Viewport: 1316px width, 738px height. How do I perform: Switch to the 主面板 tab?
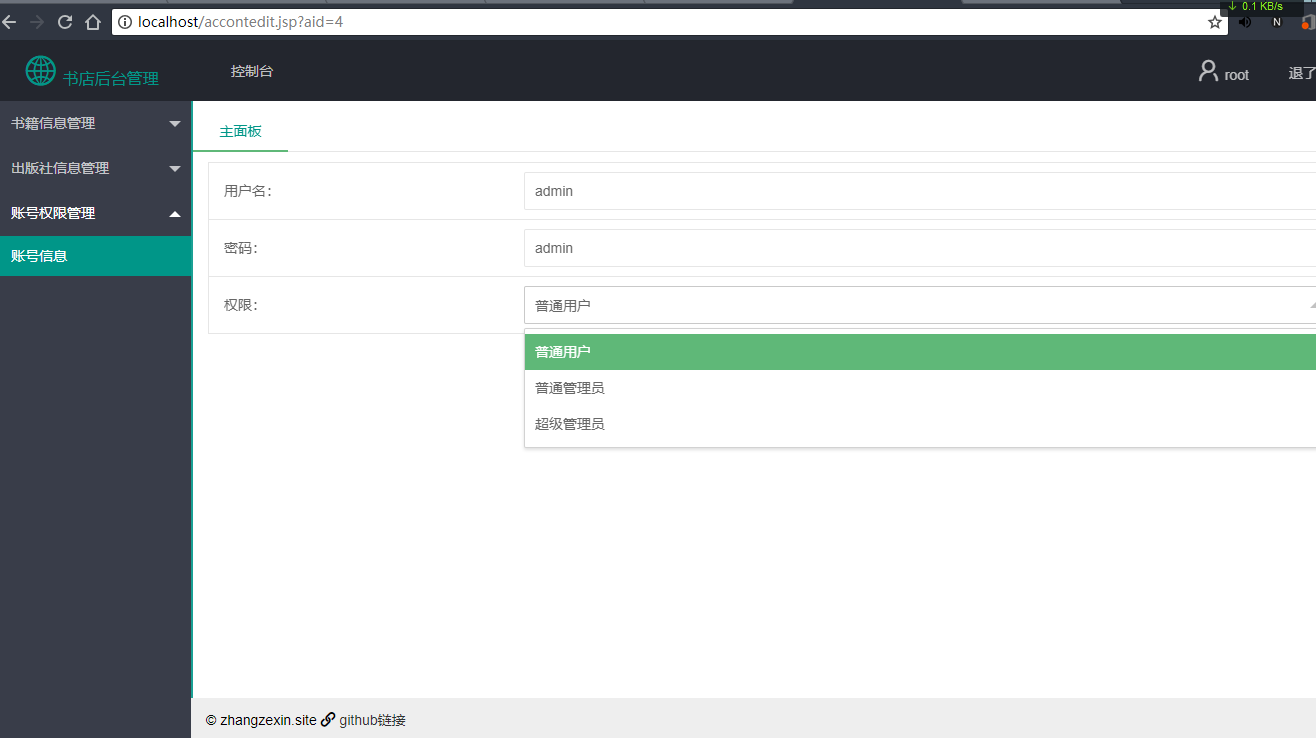pos(239,130)
